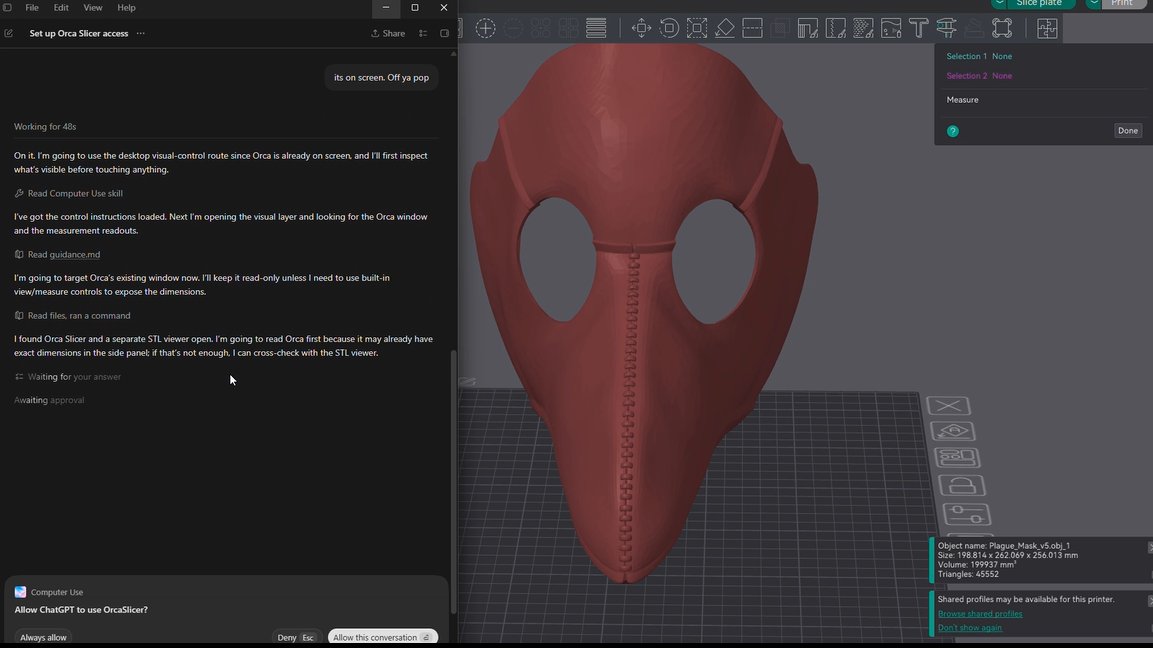Image resolution: width=1153 pixels, height=648 pixels.
Task: Click the arrange plate objects icon
Action: (957, 457)
